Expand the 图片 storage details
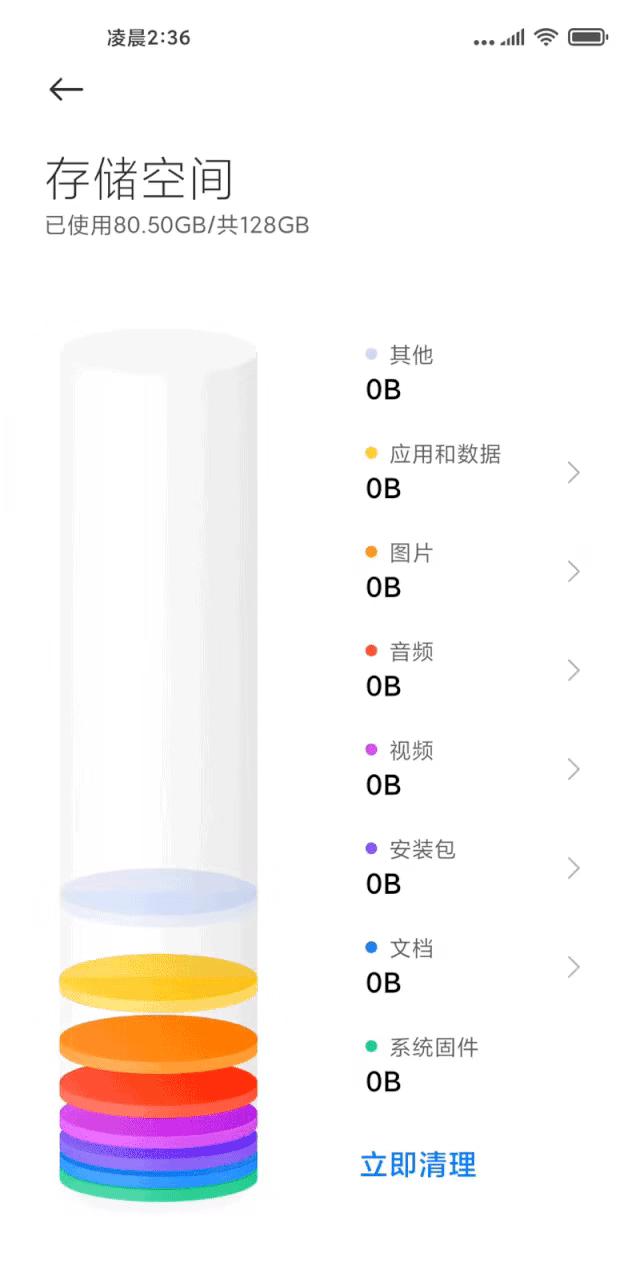This screenshot has width=640, height=1269. [573, 570]
